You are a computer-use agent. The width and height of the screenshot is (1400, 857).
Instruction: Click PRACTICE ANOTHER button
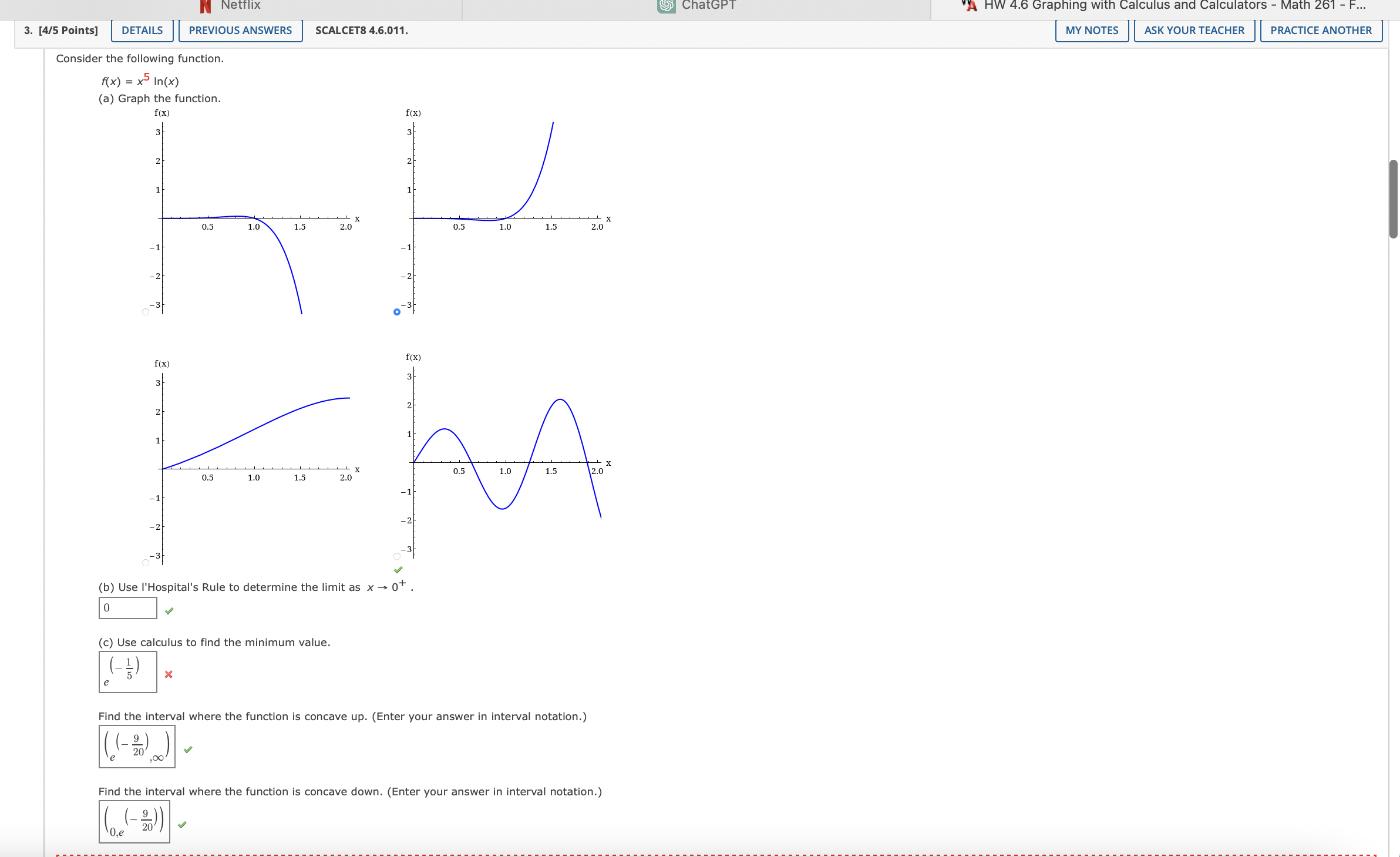click(x=1321, y=31)
